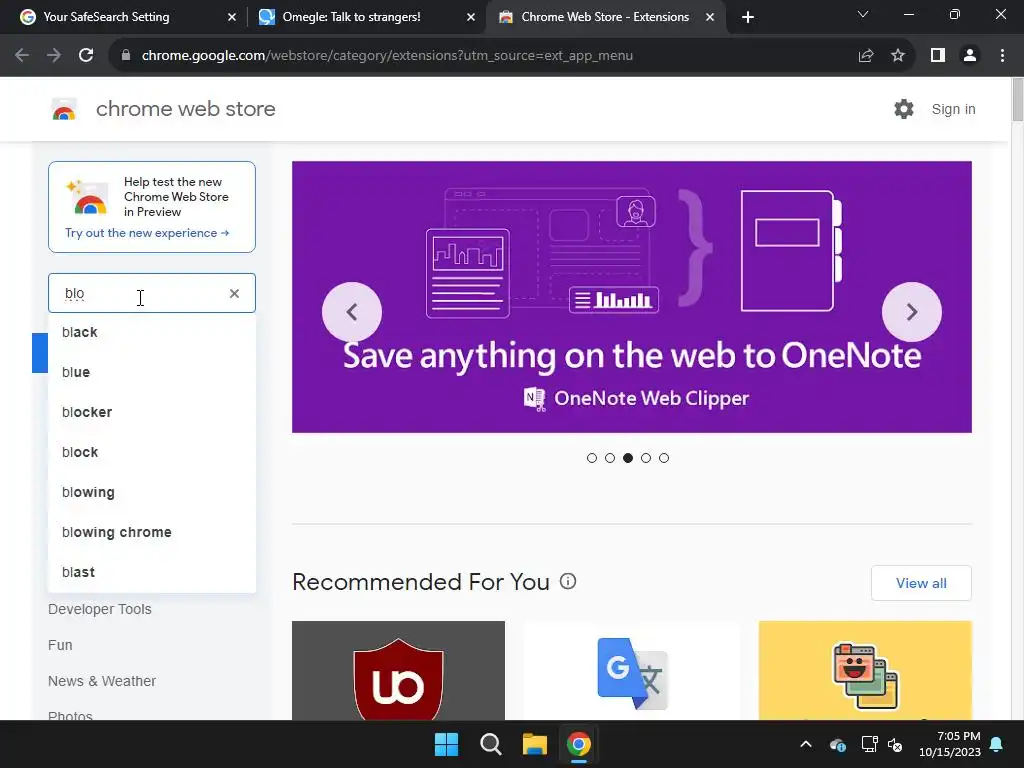Open Fun category
The image size is (1024, 768).
coord(60,645)
